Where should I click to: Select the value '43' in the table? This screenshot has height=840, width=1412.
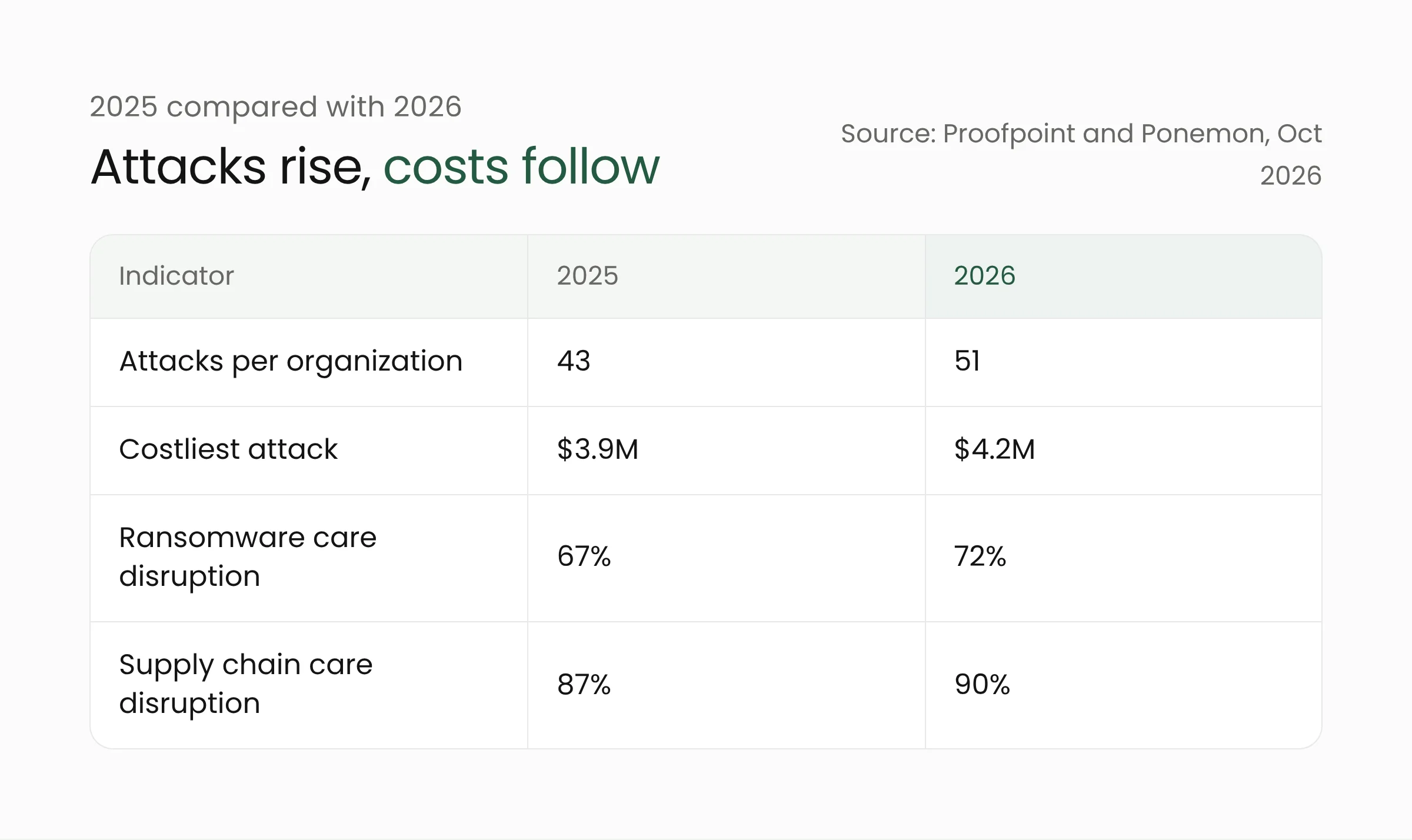tap(574, 361)
